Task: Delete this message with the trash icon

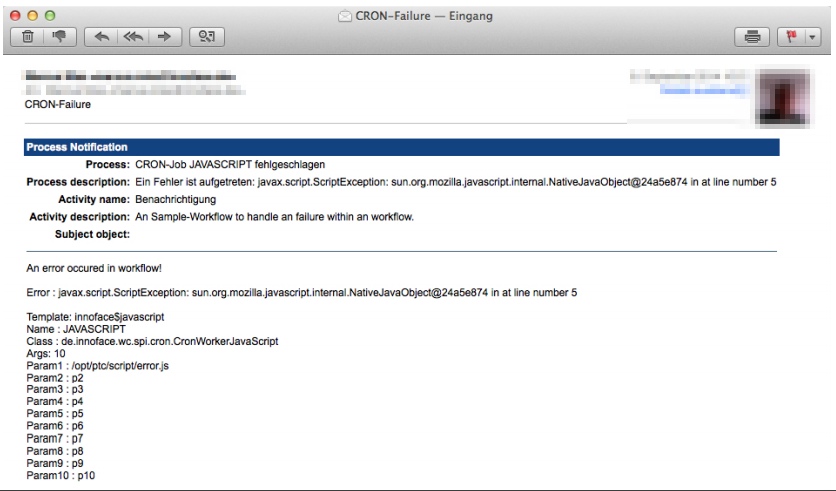Action: click(28, 36)
